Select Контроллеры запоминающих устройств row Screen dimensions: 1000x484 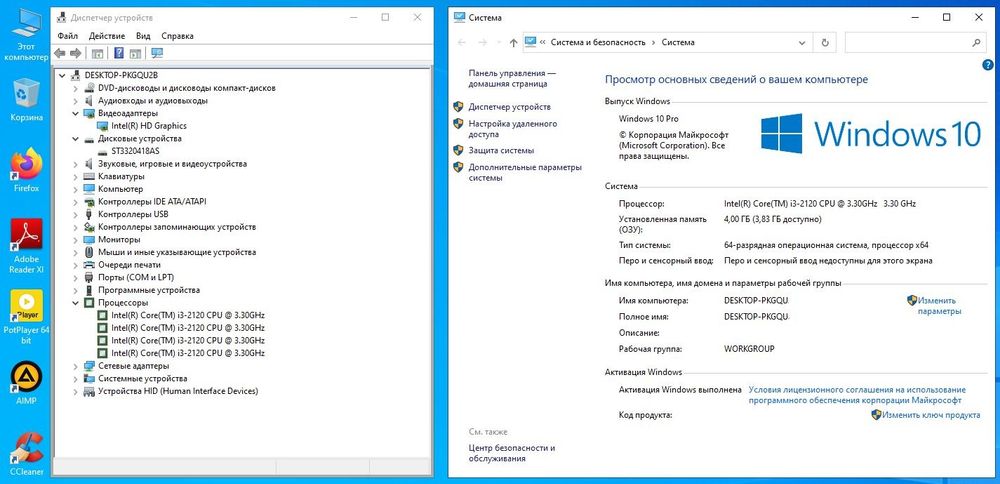[x=177, y=227]
